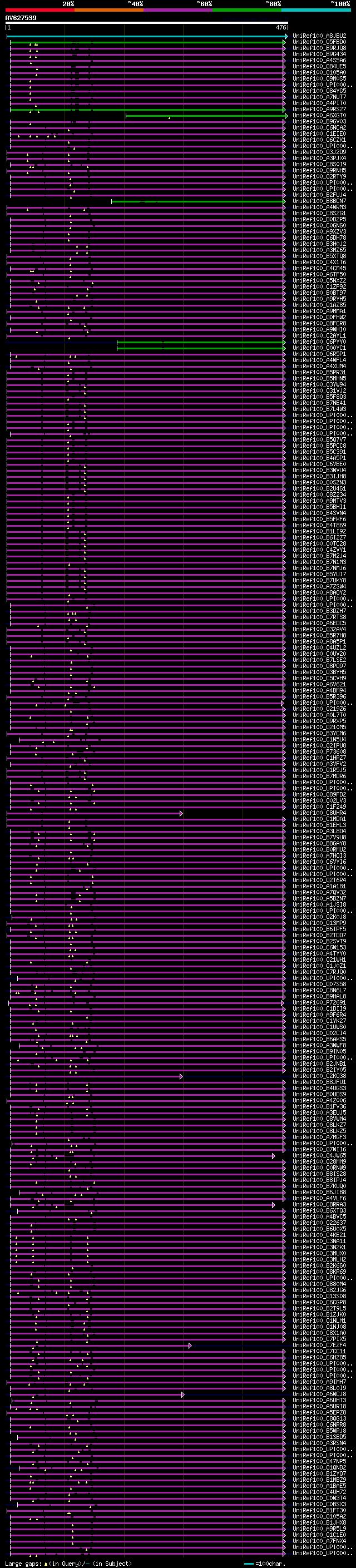Viewport: 356px width, 1568px height.
Task: Select hit label UniRef100_A4S5A6
Action: pyautogui.click(x=319, y=60)
